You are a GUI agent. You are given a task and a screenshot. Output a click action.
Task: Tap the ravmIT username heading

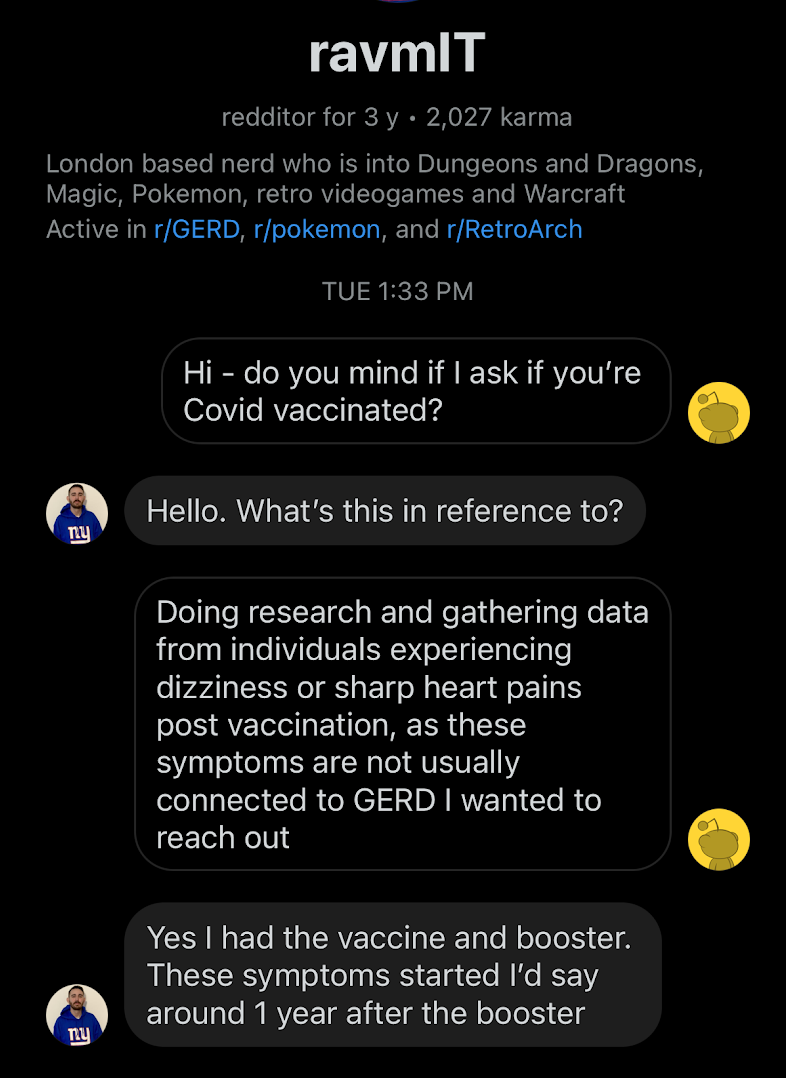coord(397,53)
